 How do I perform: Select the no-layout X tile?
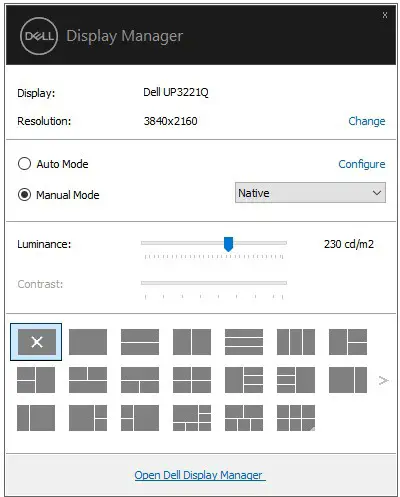pos(36,342)
